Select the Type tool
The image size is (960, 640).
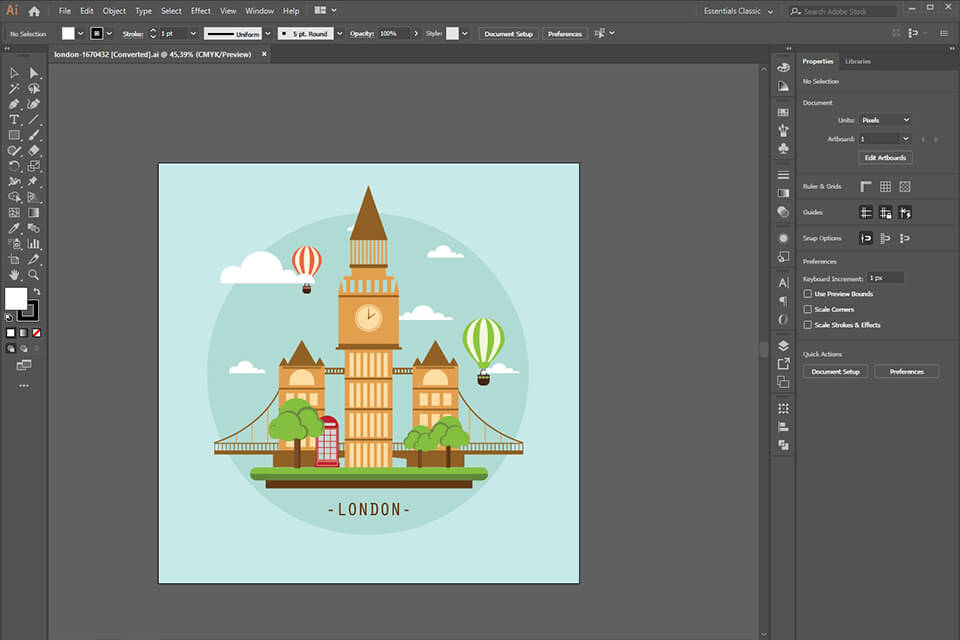click(14, 120)
